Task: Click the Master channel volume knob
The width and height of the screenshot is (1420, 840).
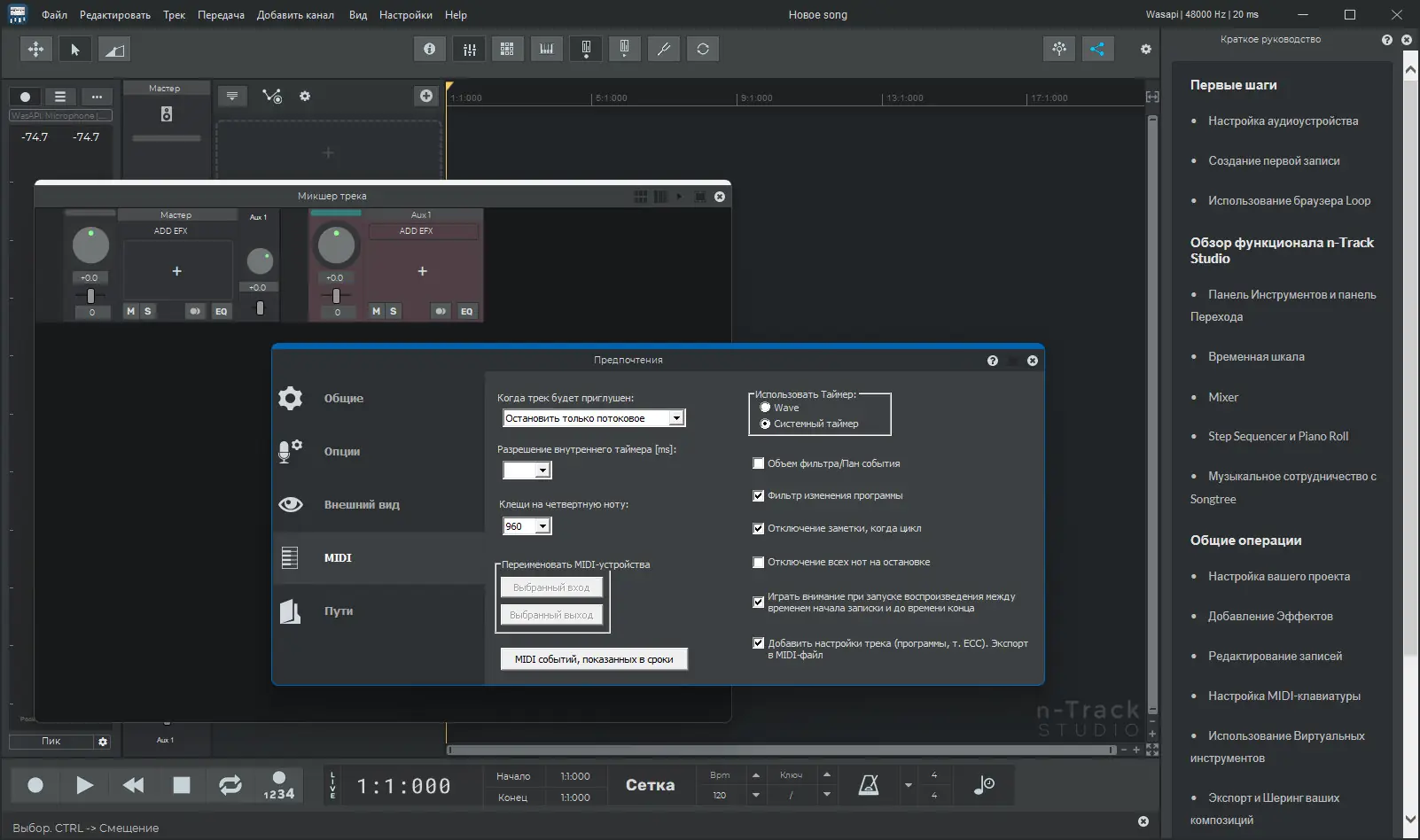Action: coord(90,245)
